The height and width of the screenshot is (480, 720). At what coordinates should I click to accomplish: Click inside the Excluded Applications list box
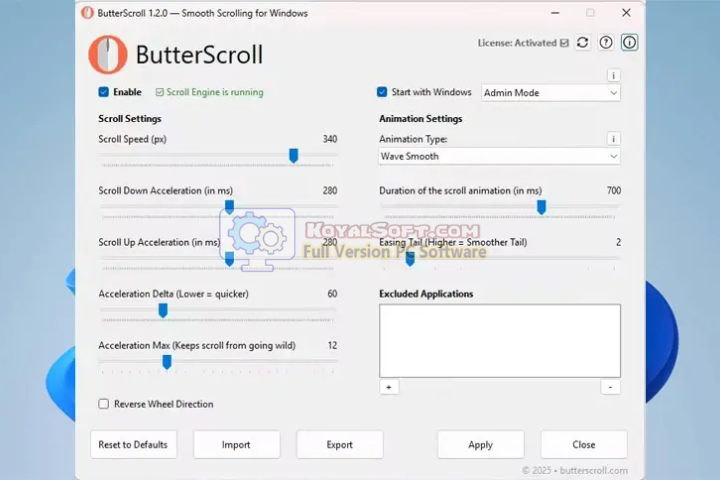click(500, 341)
